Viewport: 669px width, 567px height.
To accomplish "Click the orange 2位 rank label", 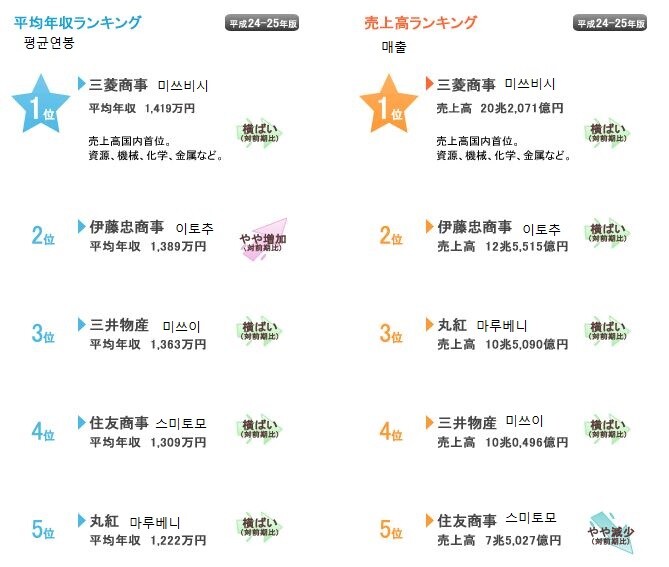I will (x=391, y=236).
